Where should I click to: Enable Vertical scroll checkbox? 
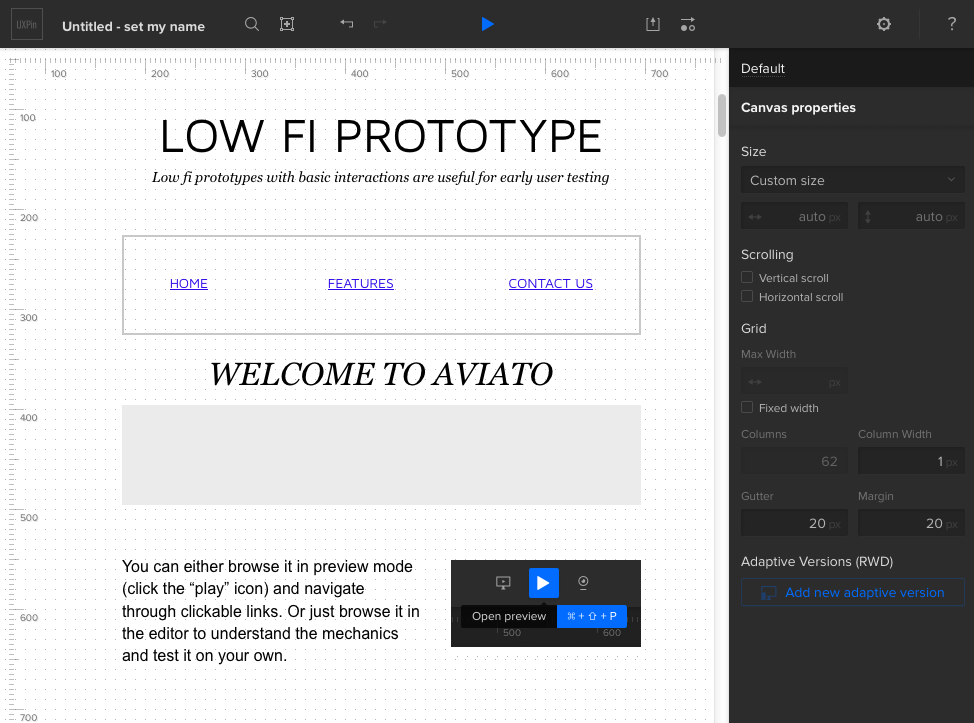[747, 277]
